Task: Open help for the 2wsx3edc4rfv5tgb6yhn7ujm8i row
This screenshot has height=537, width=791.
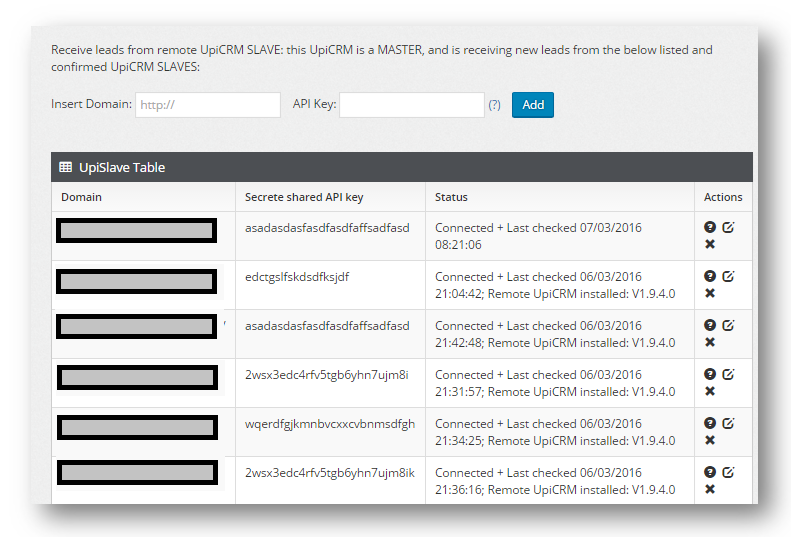Action: click(710, 374)
